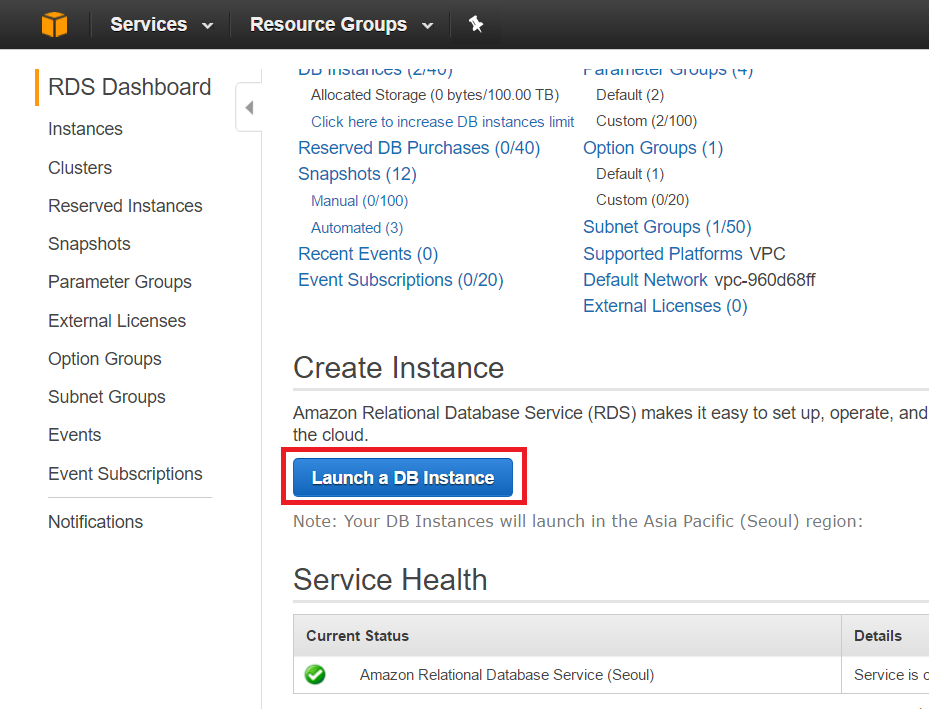929x709 pixels.
Task: Collapse the sidebar with the arrow
Action: [249, 107]
